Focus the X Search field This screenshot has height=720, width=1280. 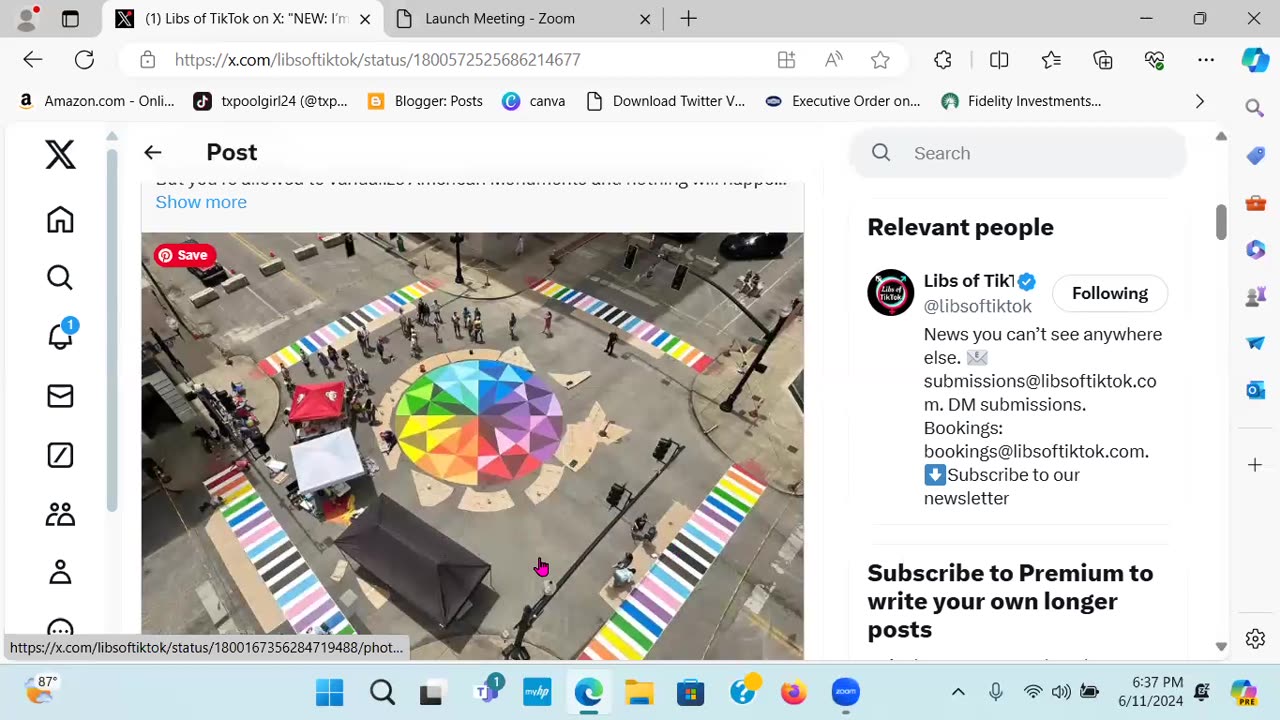1018,153
